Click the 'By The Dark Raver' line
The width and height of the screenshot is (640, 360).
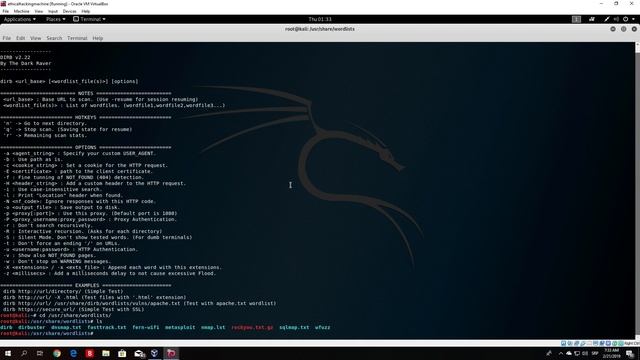click(26, 63)
